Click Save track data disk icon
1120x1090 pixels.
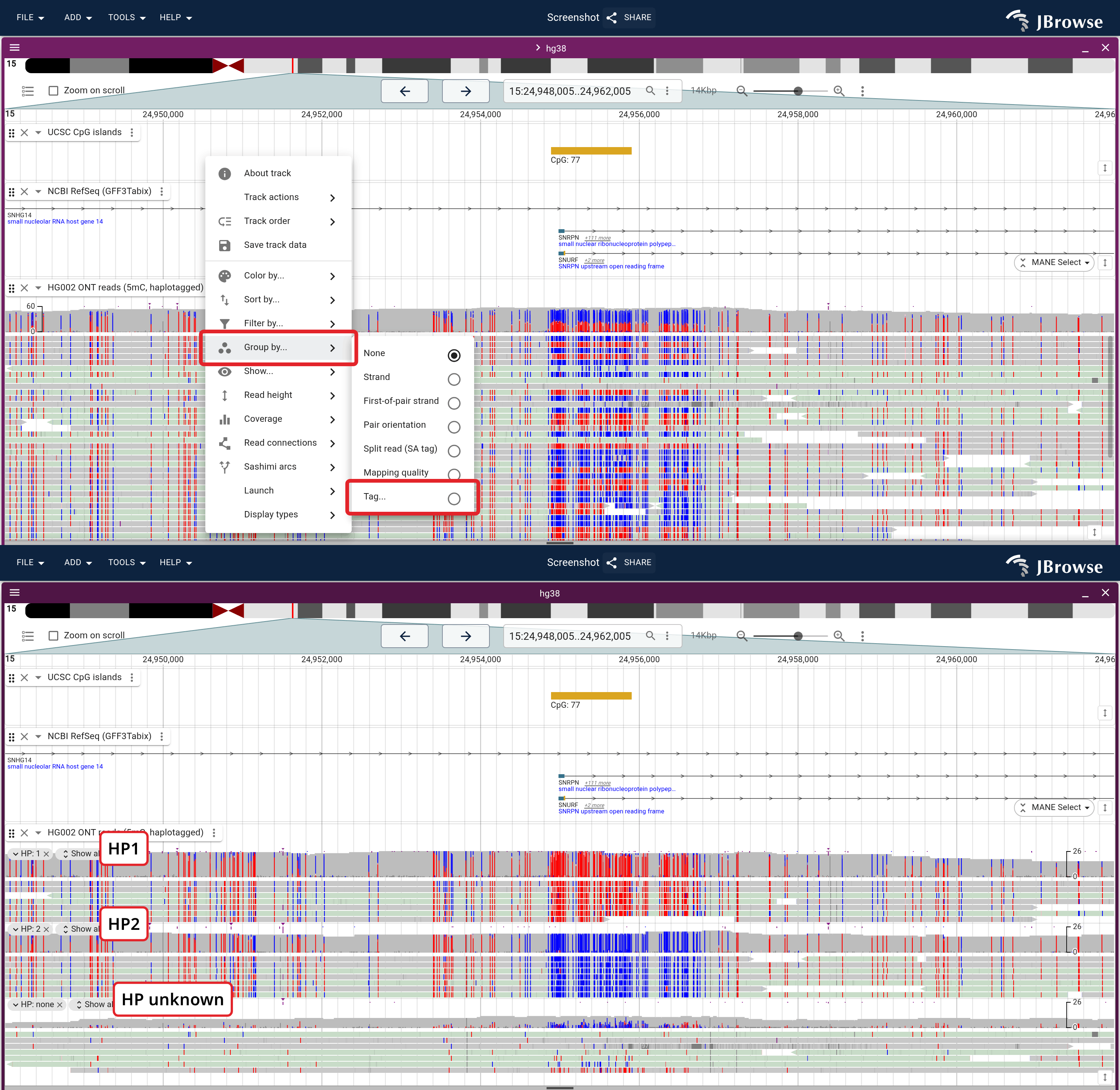click(224, 245)
